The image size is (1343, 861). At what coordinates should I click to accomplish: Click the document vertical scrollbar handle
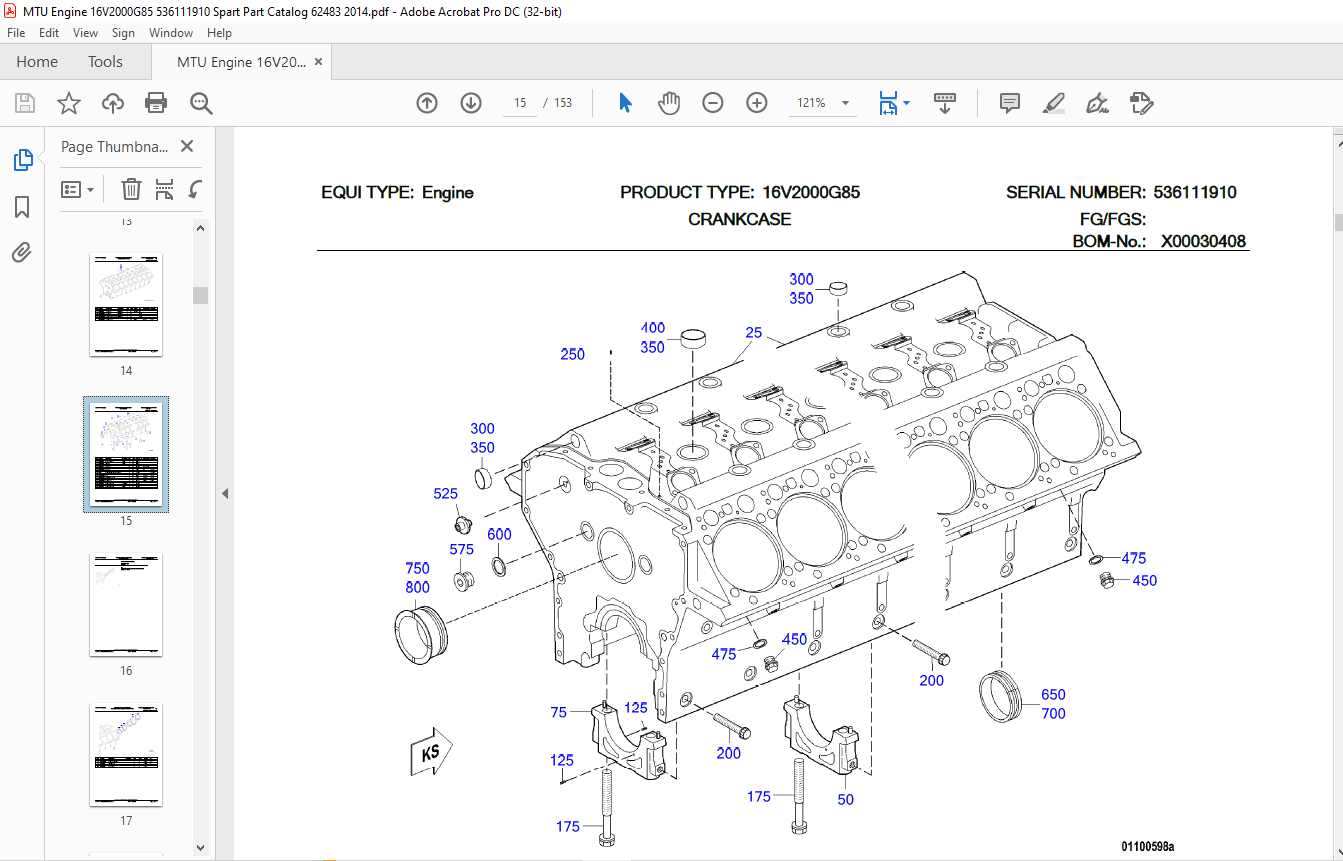1338,222
